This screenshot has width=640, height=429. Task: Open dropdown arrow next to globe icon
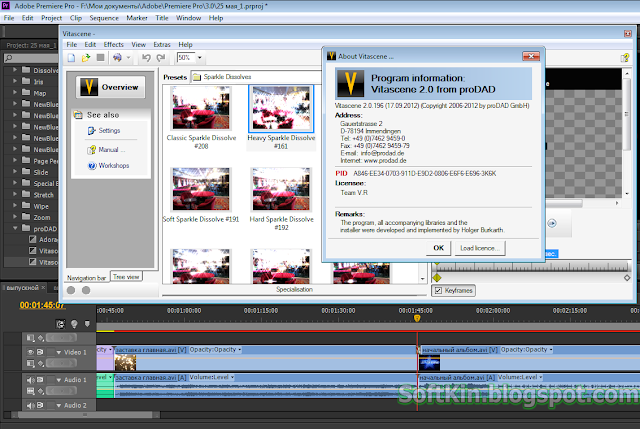(128, 58)
